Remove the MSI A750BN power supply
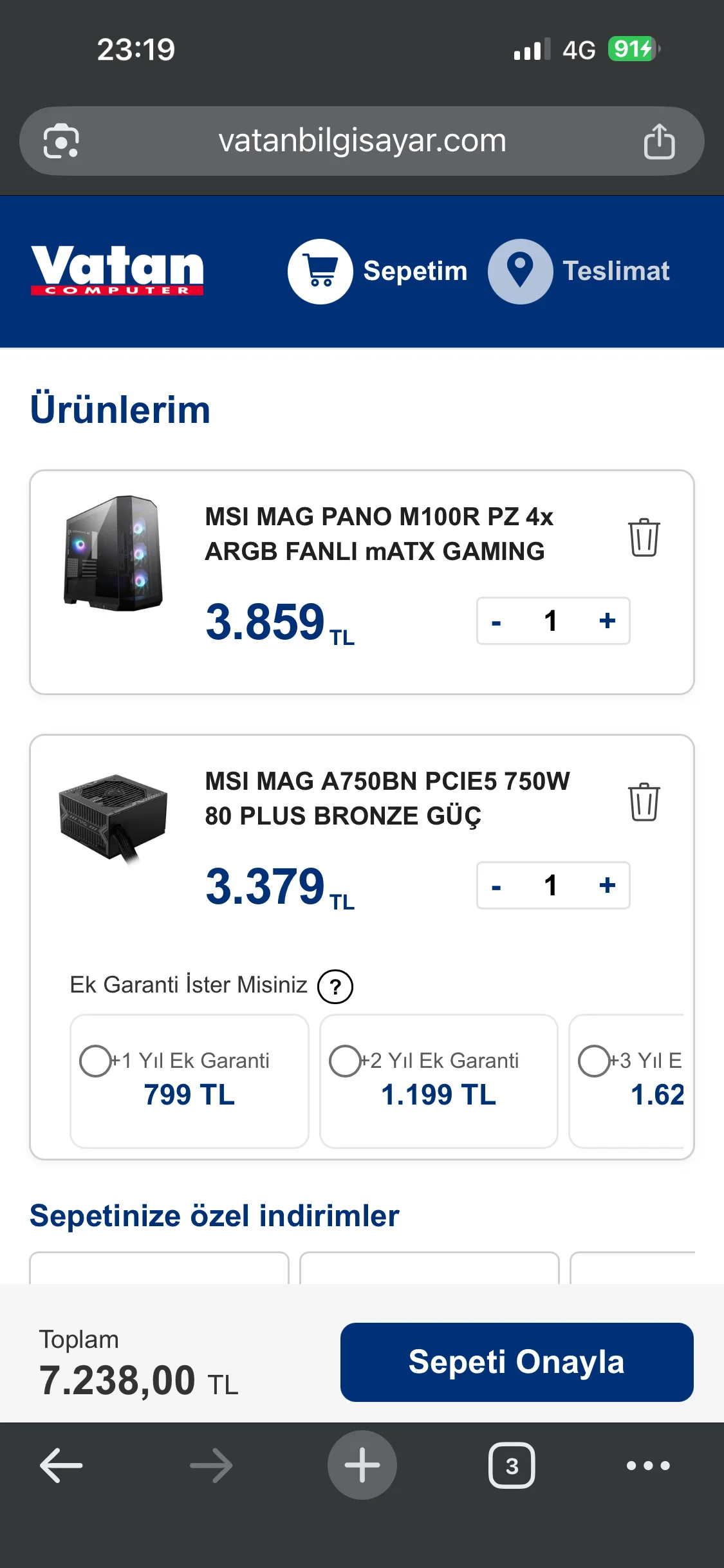 pyautogui.click(x=644, y=802)
